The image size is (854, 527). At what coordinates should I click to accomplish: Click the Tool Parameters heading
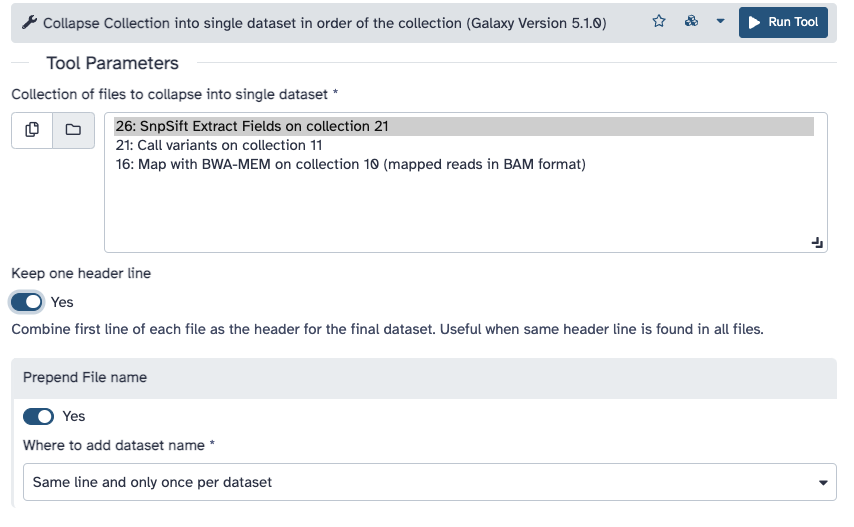pos(112,63)
